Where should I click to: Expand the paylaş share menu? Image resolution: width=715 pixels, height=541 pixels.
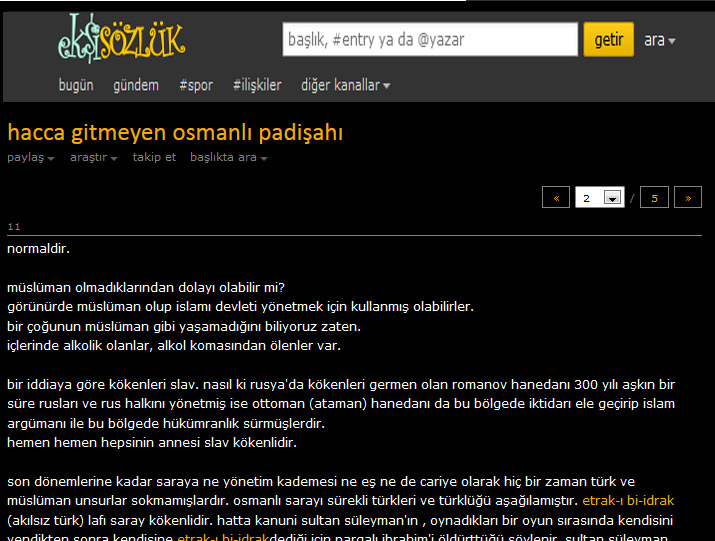click(30, 157)
